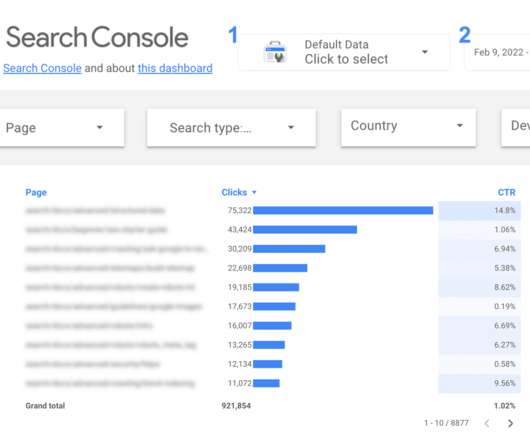Click the 921,854 grand total clicks
The image size is (530, 442).
(x=236, y=406)
